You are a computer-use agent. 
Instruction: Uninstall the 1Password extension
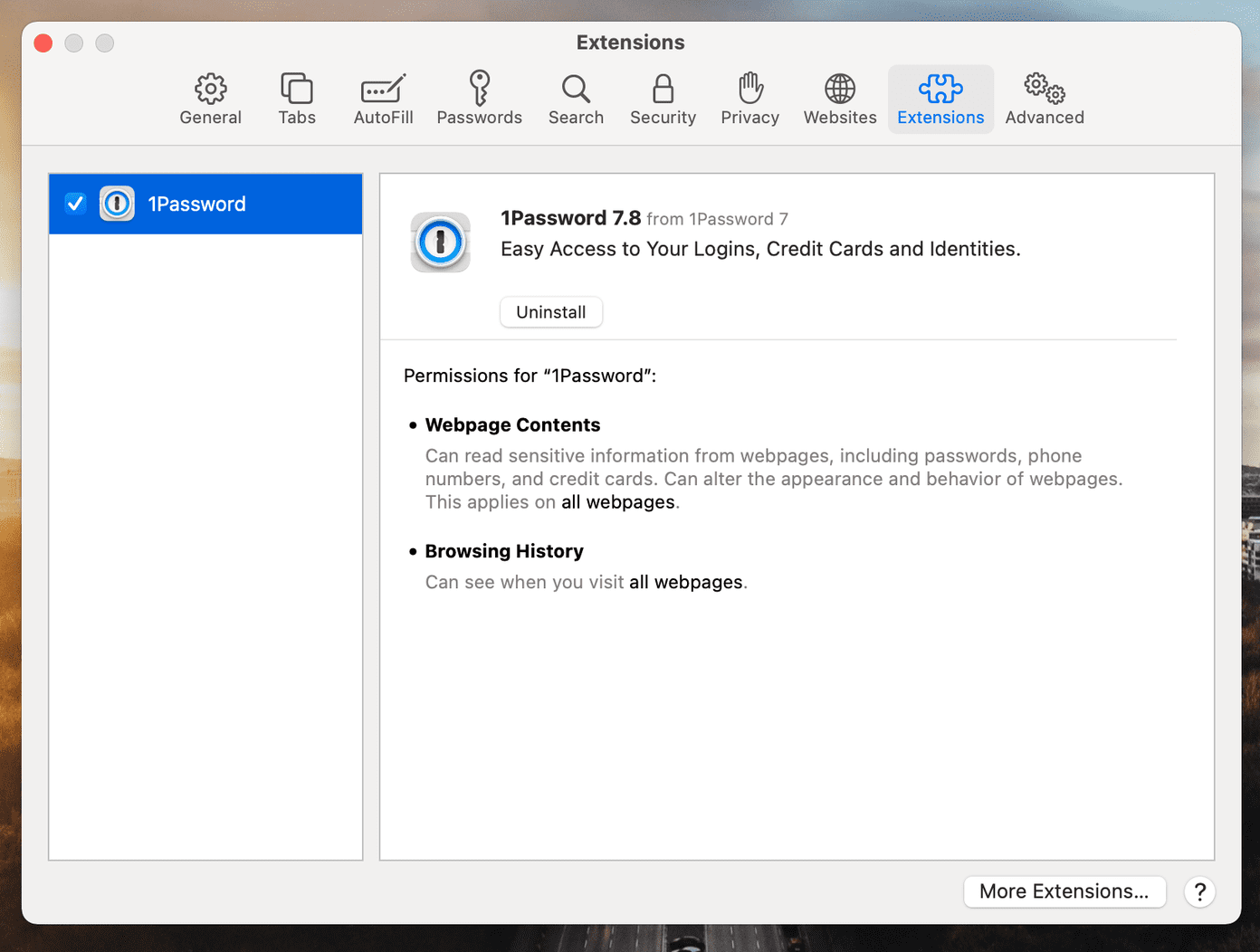point(551,312)
